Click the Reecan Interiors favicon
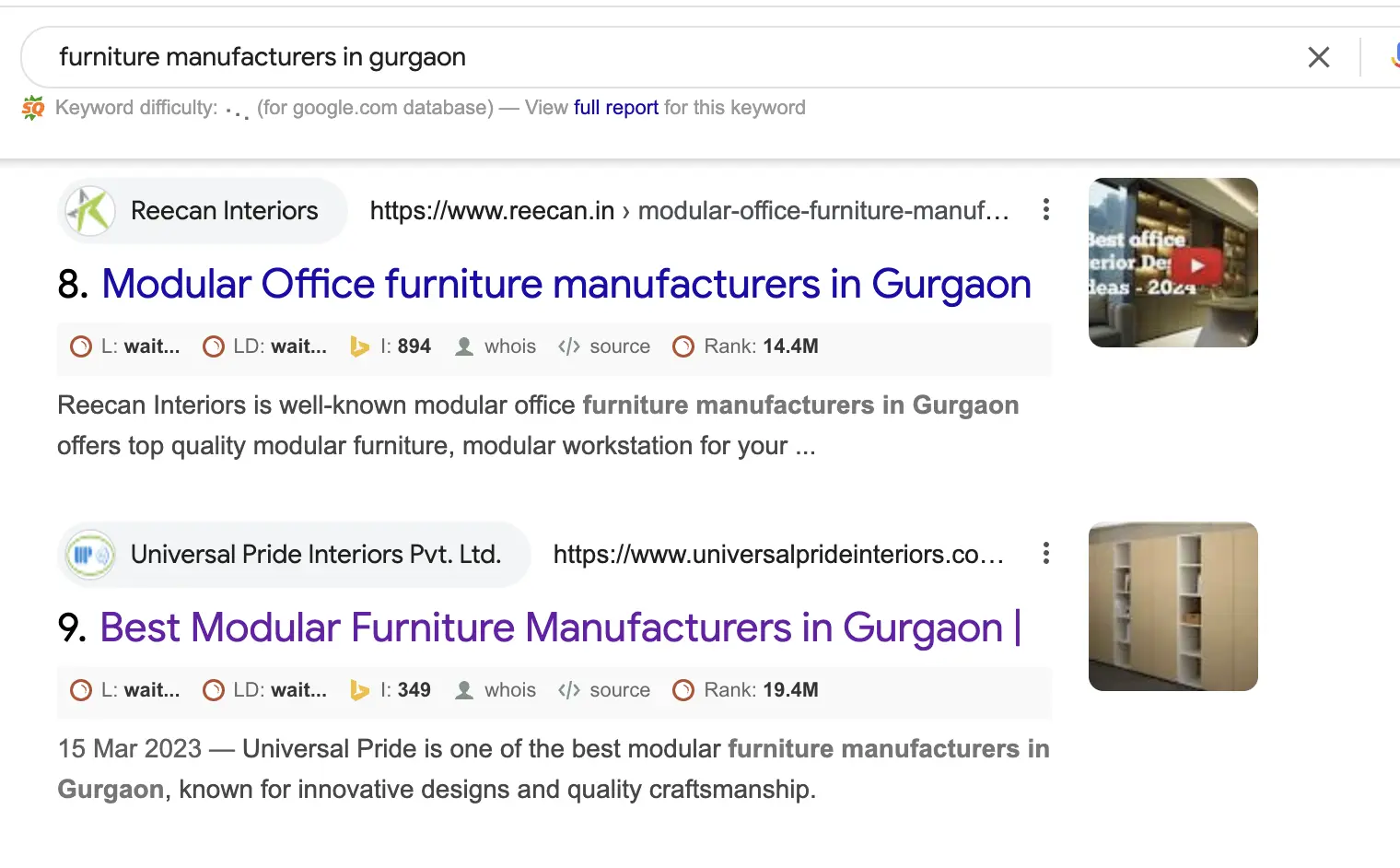Screen dimensions: 1400x868 point(90,211)
